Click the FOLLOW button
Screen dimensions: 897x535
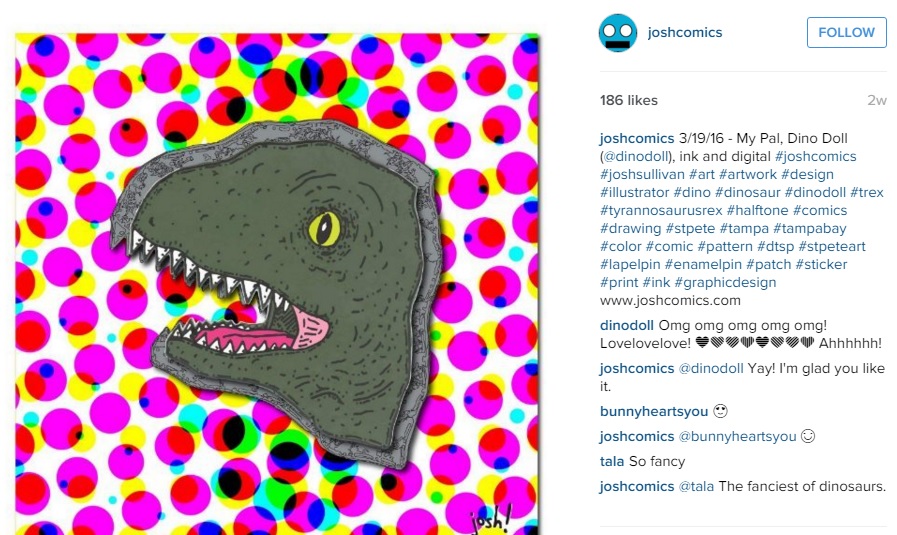click(x=847, y=33)
